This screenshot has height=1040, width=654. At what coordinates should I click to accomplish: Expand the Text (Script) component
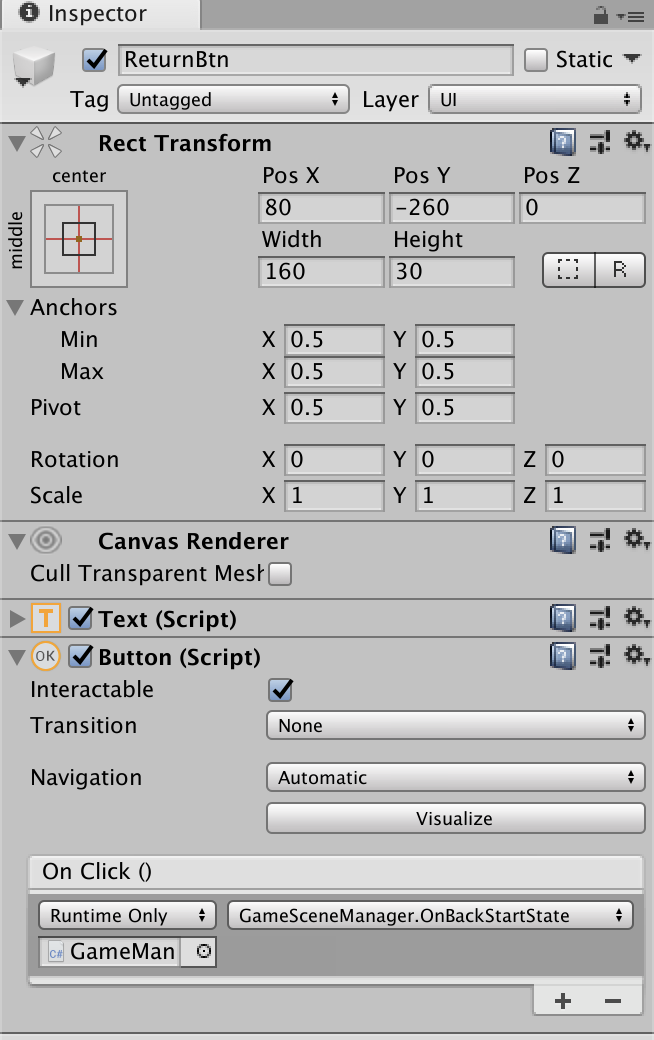[17, 619]
